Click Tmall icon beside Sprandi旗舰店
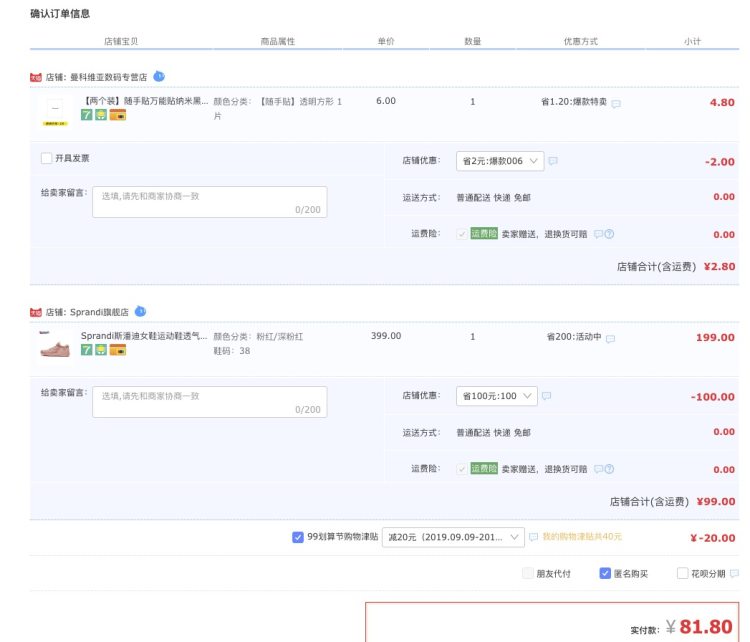 coord(36,312)
